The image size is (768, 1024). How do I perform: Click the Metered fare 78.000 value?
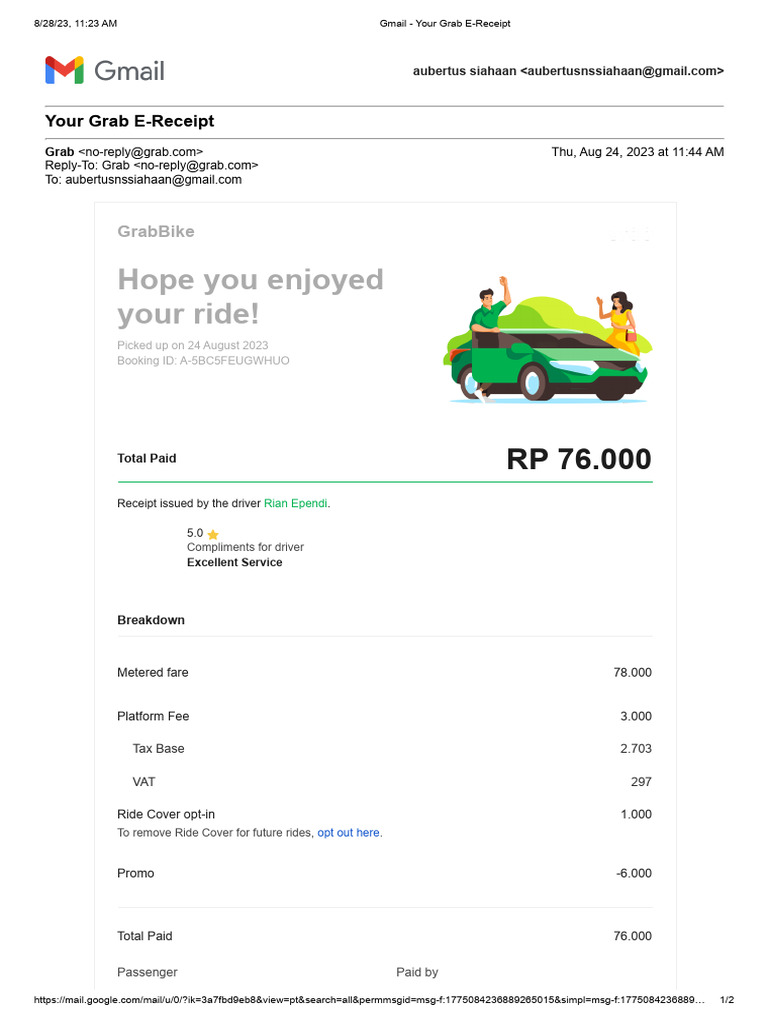[632, 672]
